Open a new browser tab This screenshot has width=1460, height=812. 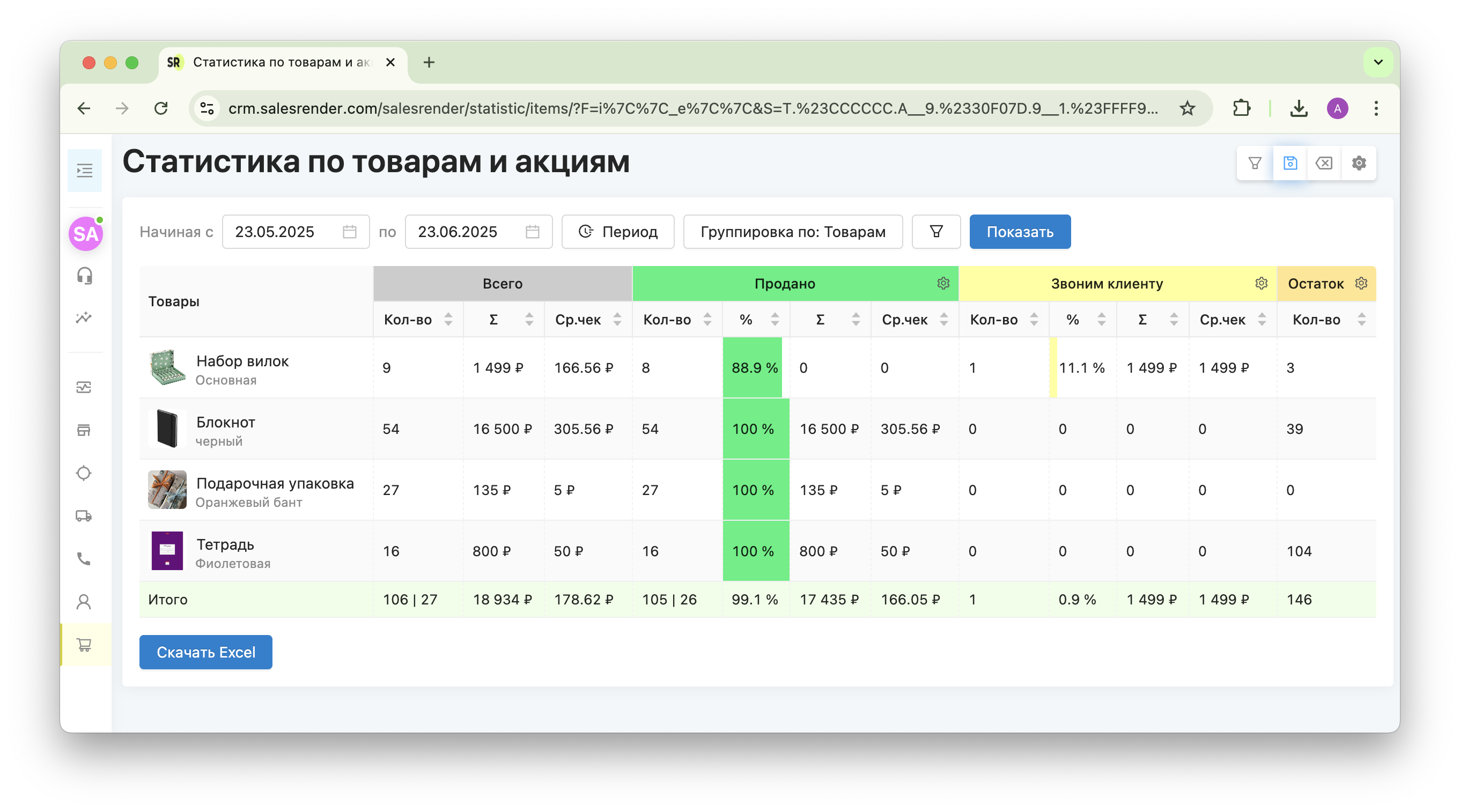429,62
